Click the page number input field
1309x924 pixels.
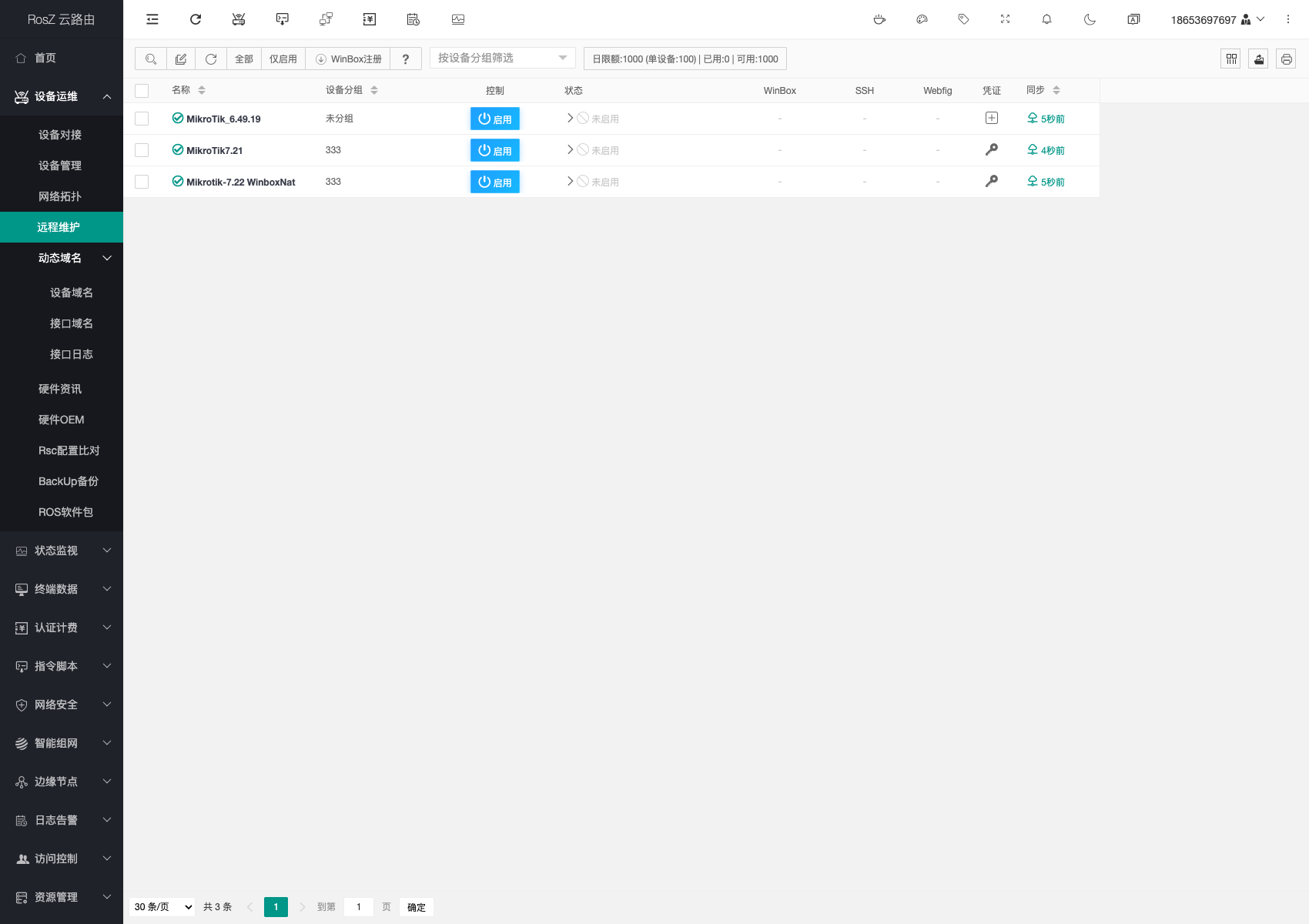point(359,907)
